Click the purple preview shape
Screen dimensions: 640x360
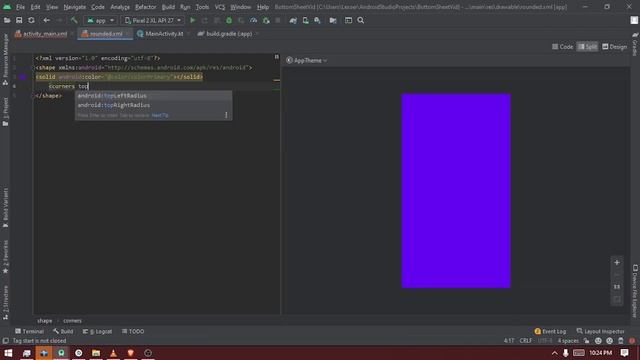point(456,191)
